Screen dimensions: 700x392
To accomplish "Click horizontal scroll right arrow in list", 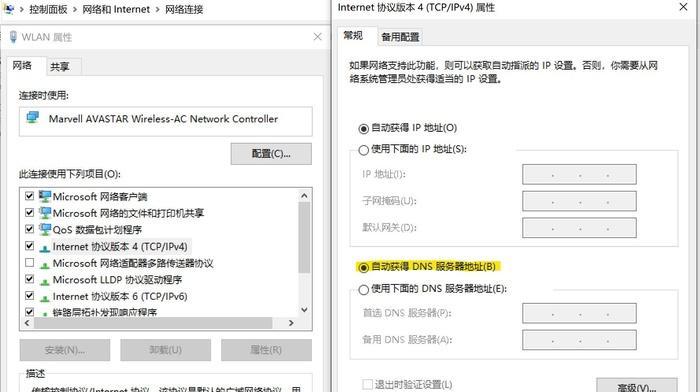I will click(291, 323).
